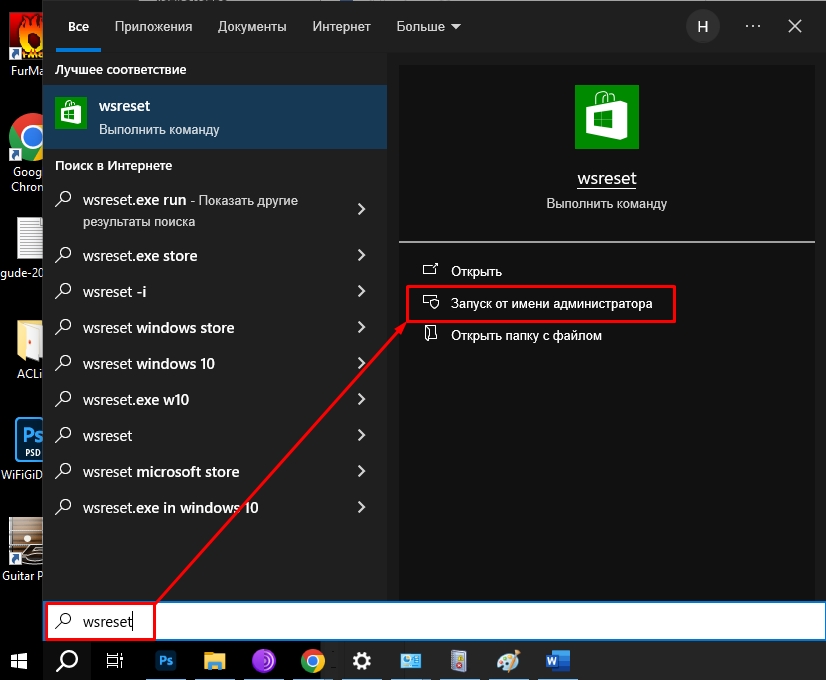Launch Paint from the taskbar palette icon
826x680 pixels.
pyautogui.click(x=508, y=661)
